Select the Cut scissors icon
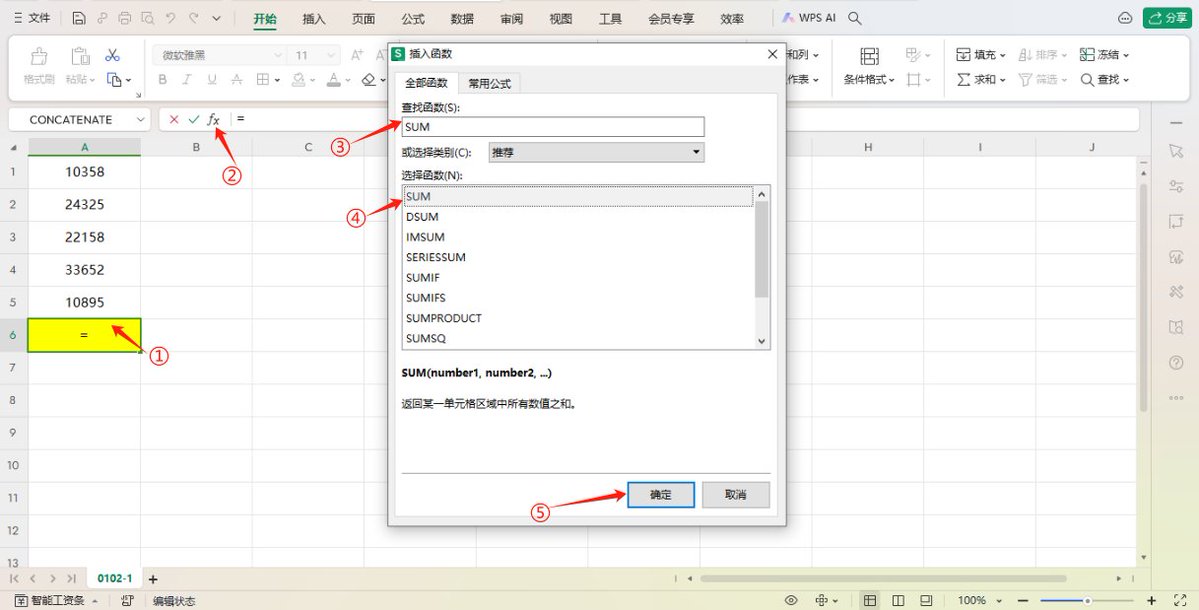This screenshot has height=610, width=1199. 112,55
